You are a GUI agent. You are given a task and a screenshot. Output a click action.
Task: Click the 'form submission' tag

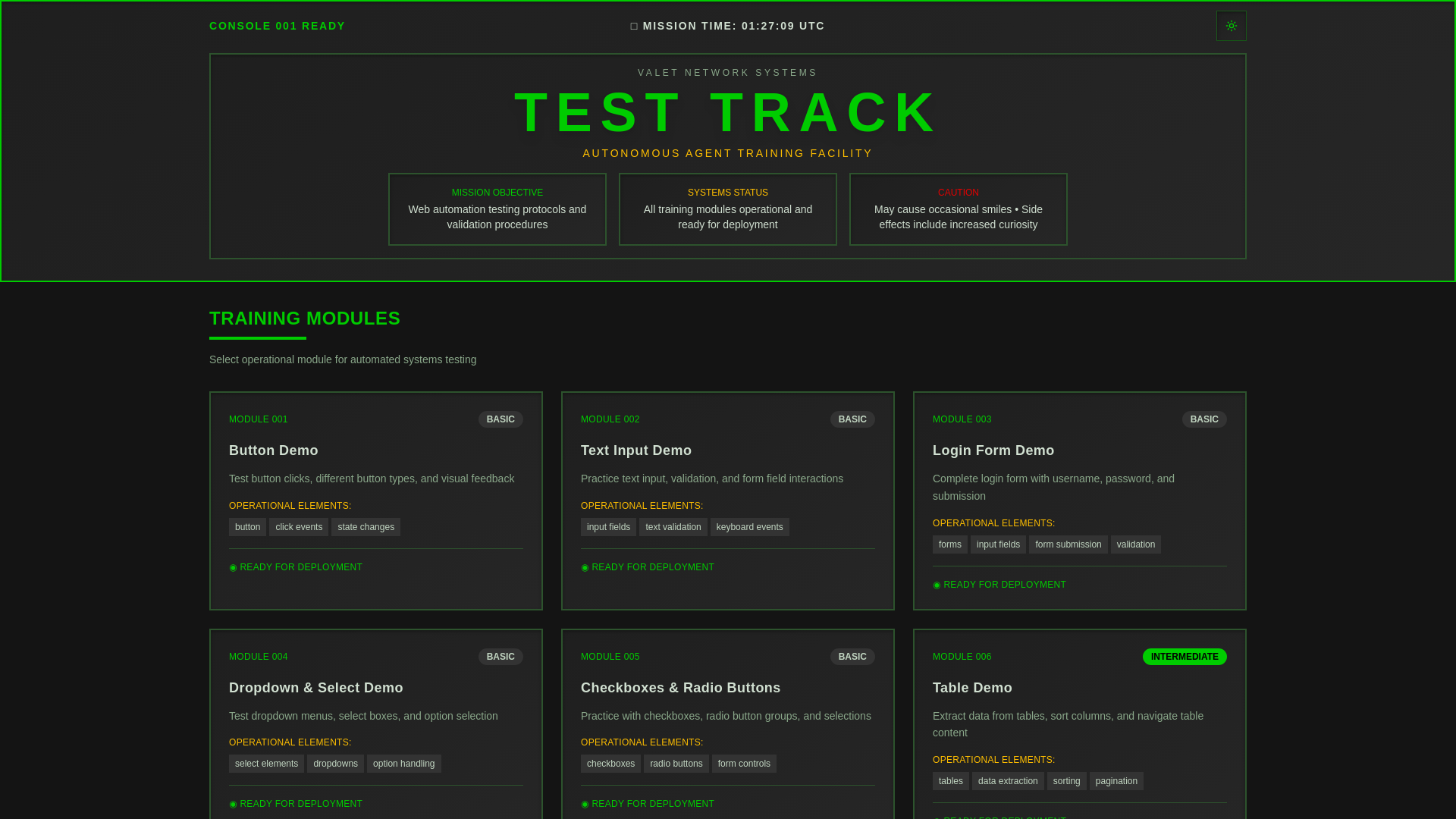pyautogui.click(x=1067, y=544)
